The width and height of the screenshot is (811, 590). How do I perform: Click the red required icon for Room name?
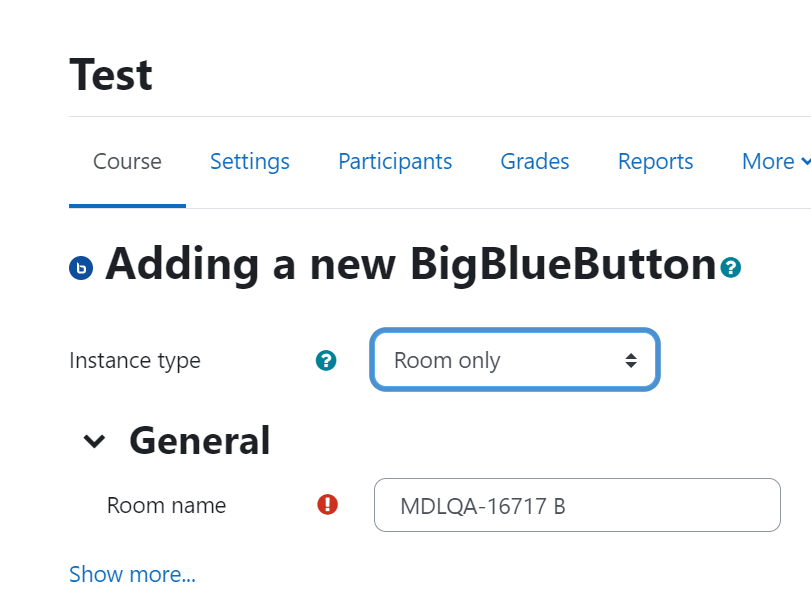(327, 504)
